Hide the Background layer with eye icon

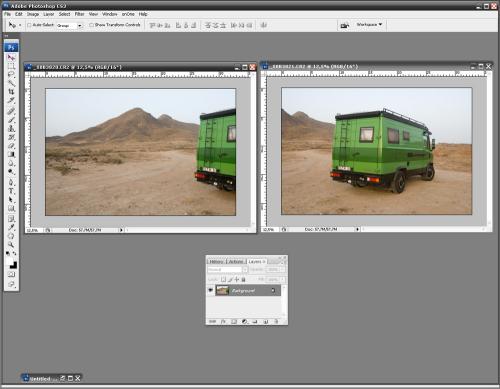(210, 290)
